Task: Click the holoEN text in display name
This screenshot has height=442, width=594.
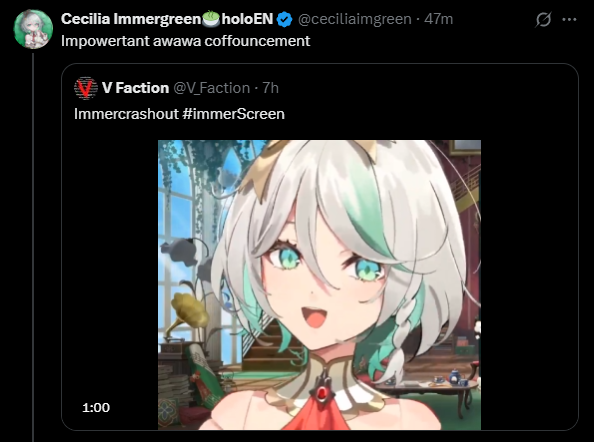Action: [x=247, y=19]
